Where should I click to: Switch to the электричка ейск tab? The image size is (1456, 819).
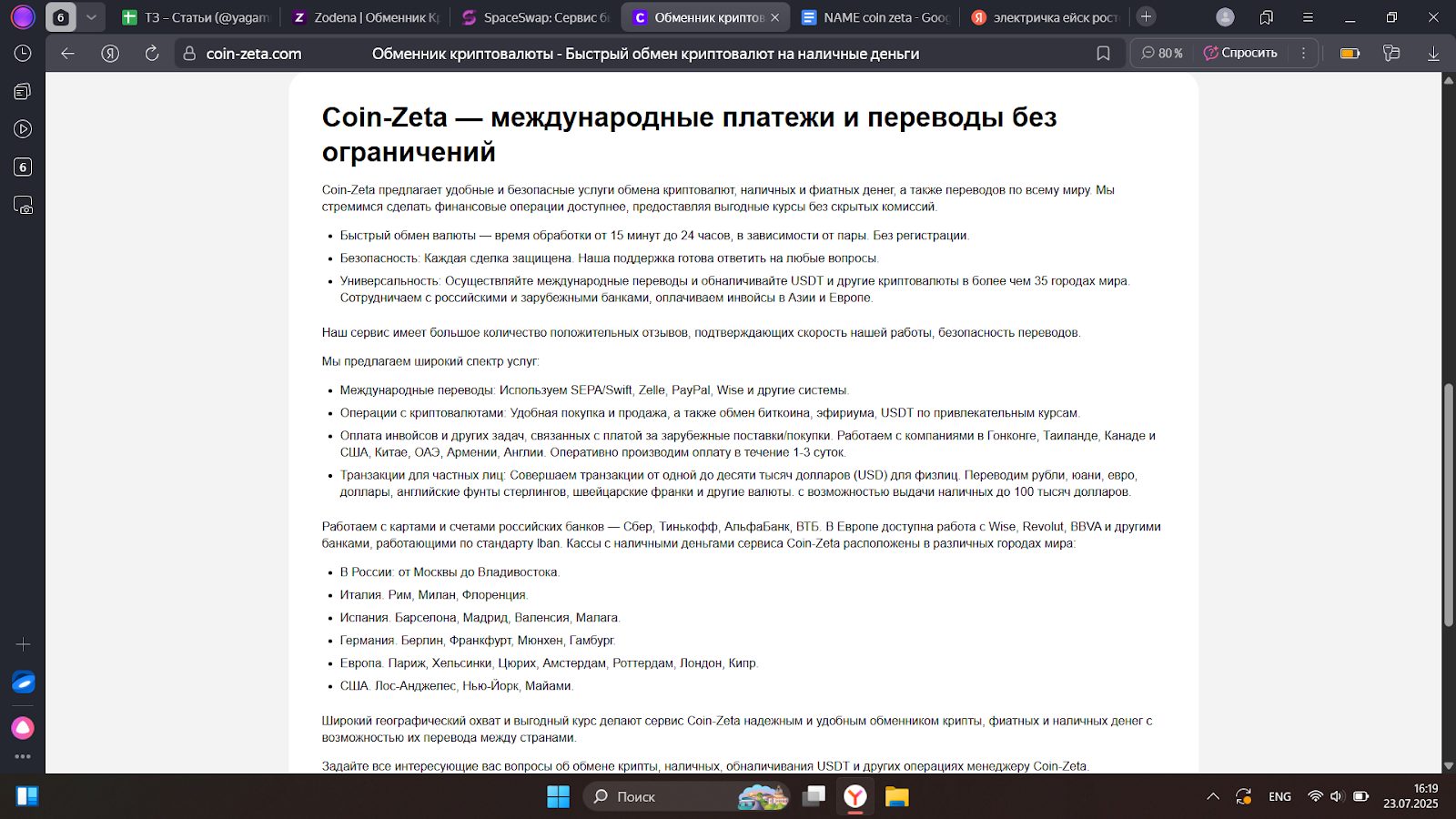tap(1045, 17)
